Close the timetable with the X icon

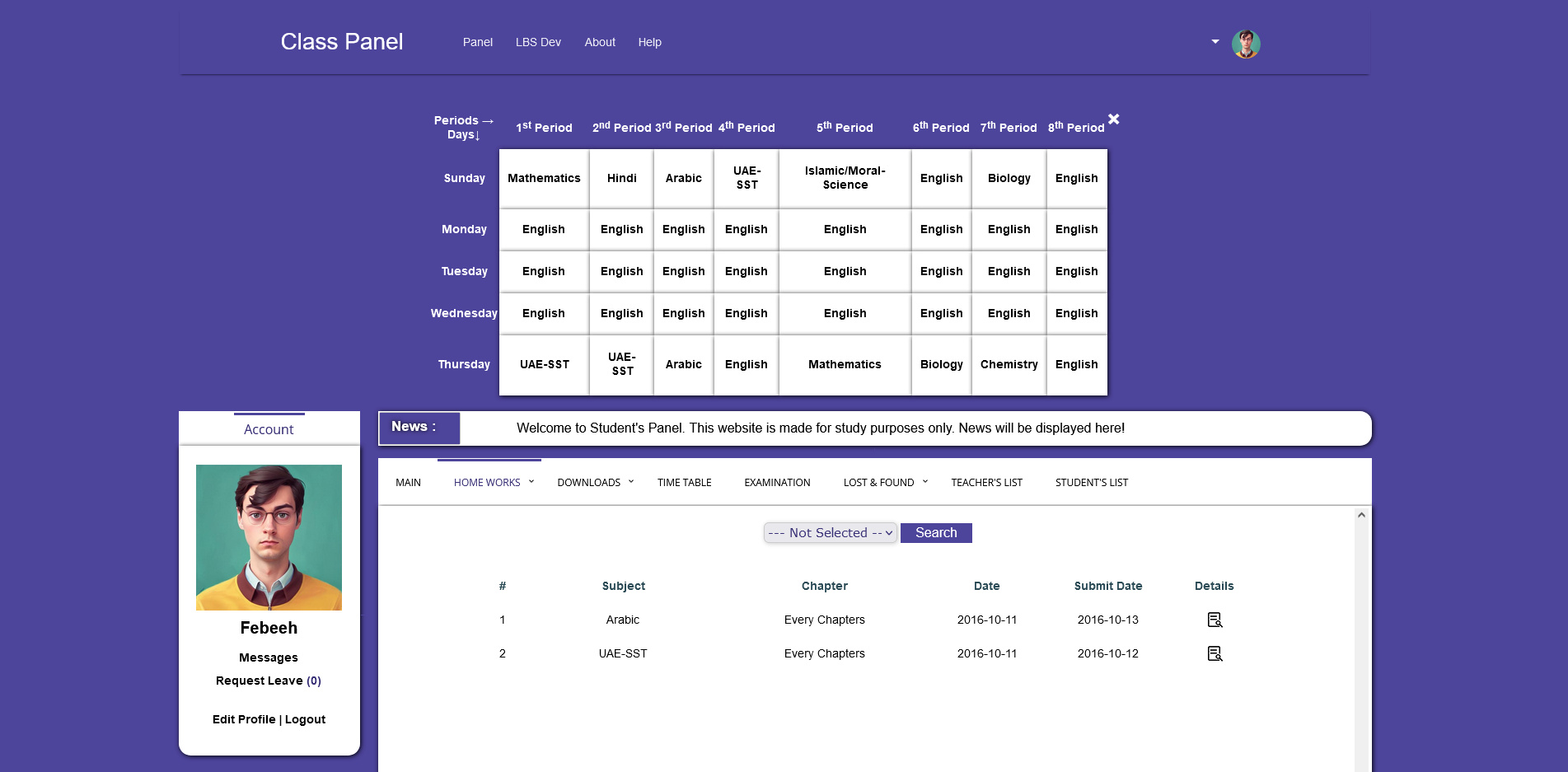click(1113, 119)
